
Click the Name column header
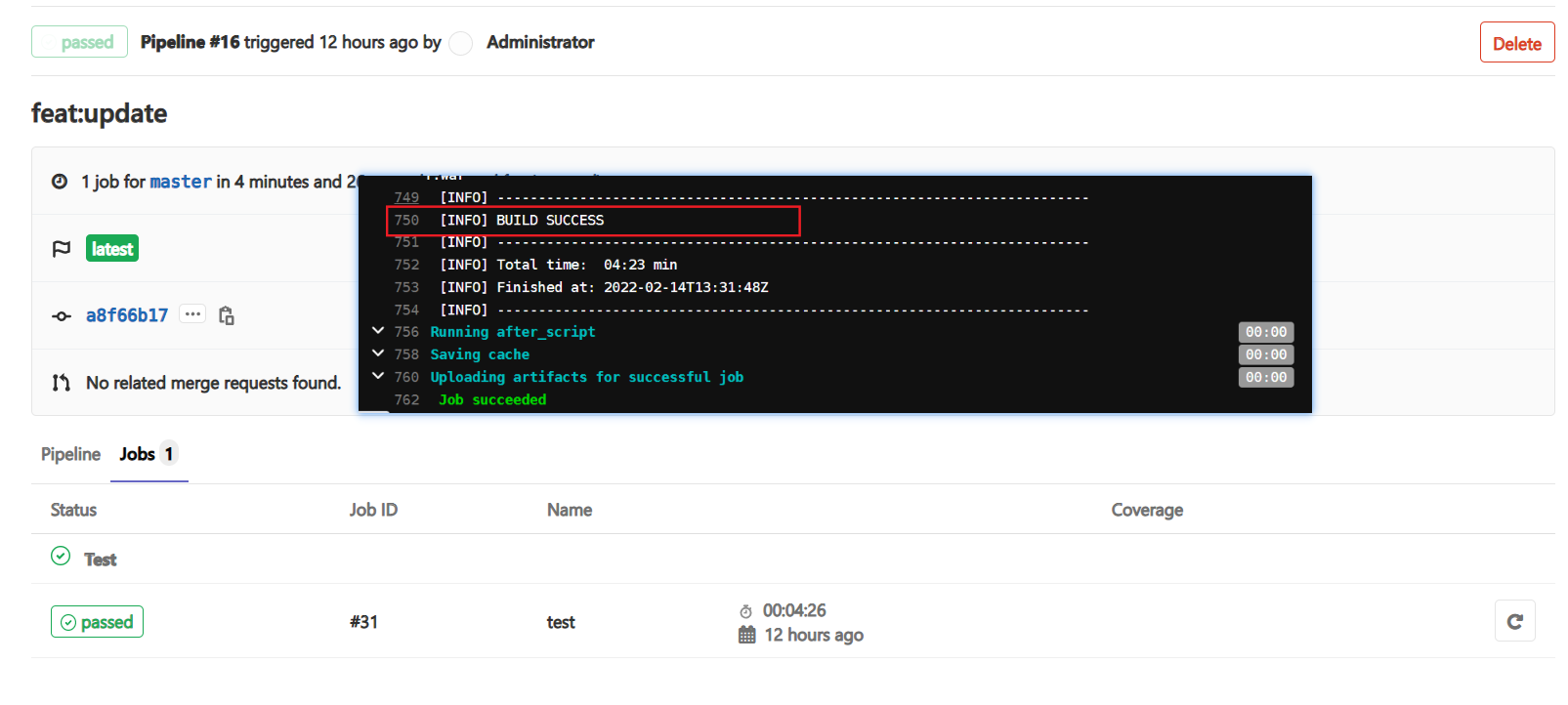(x=570, y=510)
